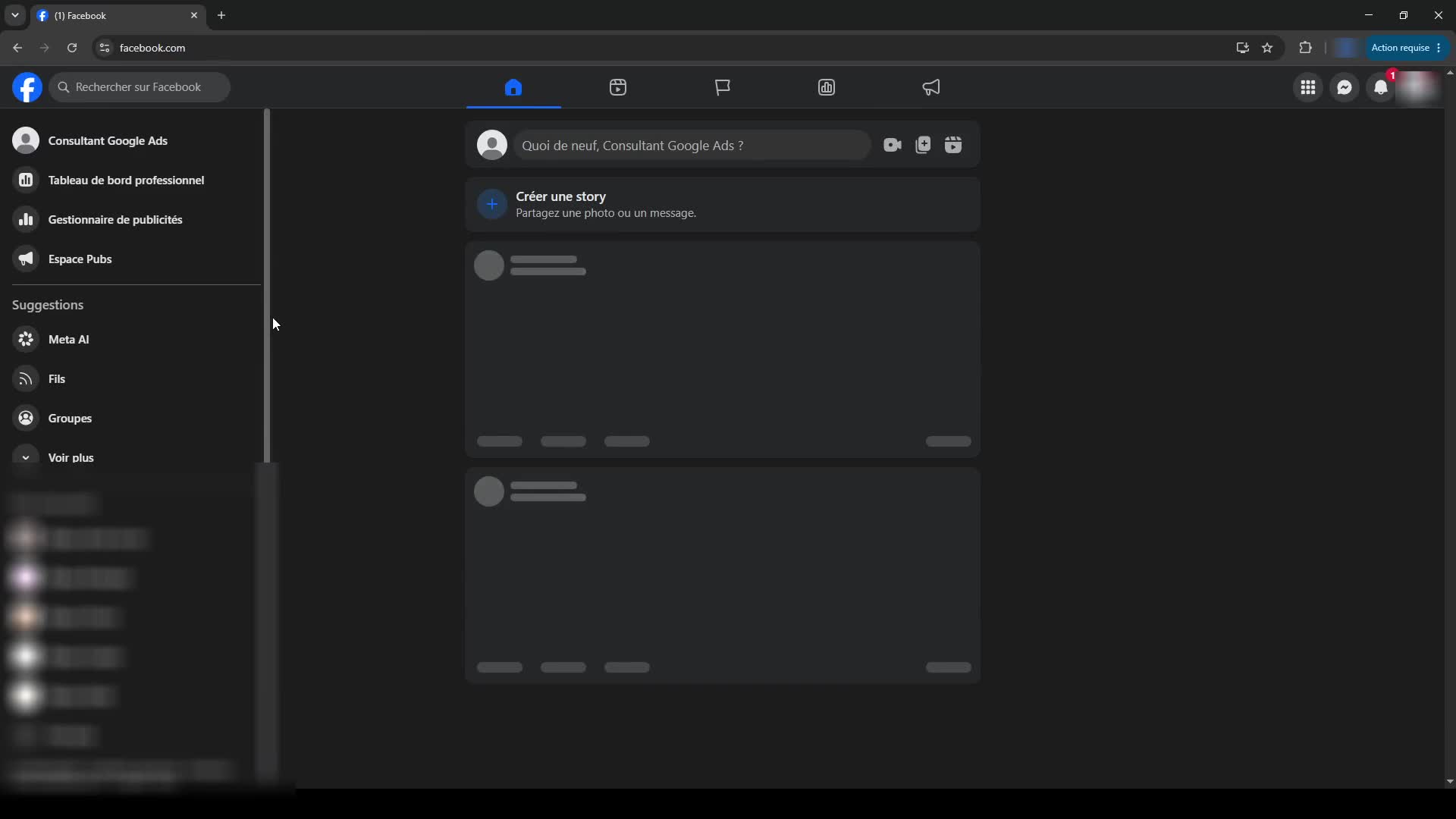The height and width of the screenshot is (819, 1456).
Task: Click the Espace Pubs megaphone icon in sidebar
Action: 26,259
